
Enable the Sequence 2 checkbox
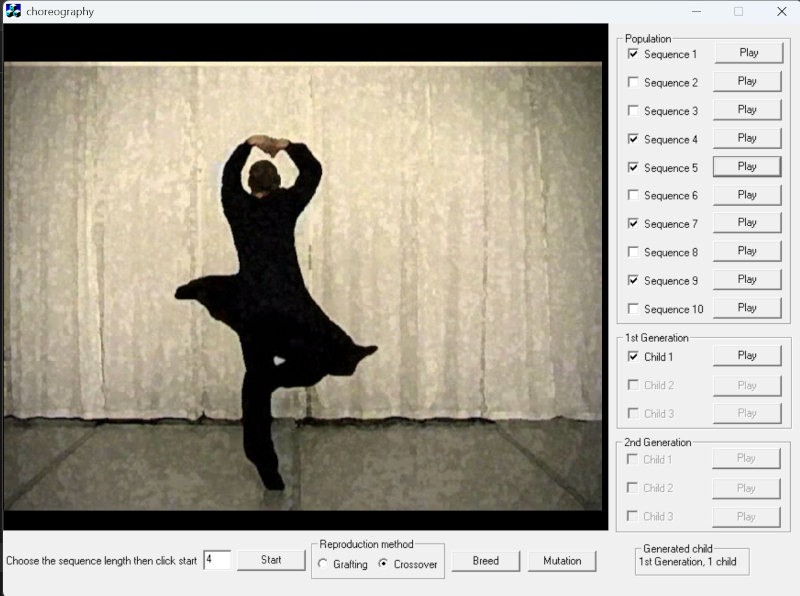click(x=633, y=83)
